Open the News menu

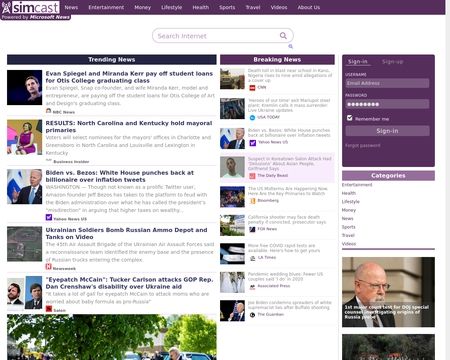click(71, 7)
